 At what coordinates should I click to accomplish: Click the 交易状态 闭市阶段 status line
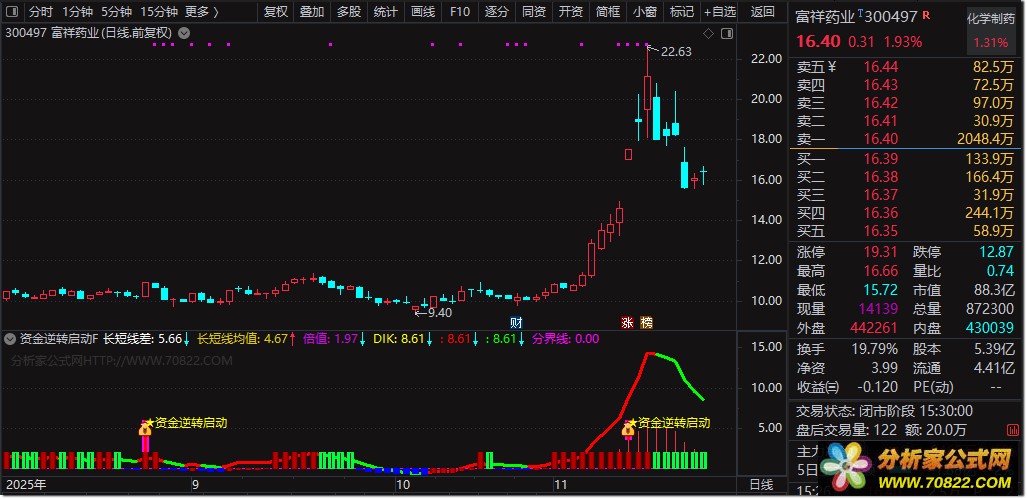point(884,411)
